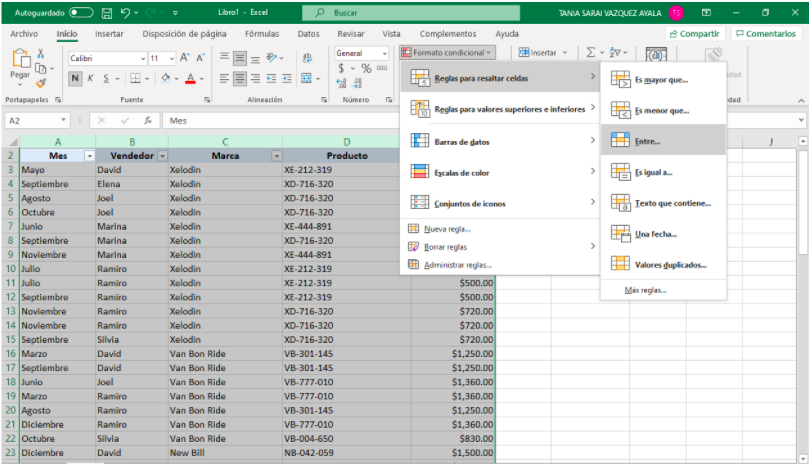Click the orientation text angle icon
The height and width of the screenshot is (464, 811).
272,57
